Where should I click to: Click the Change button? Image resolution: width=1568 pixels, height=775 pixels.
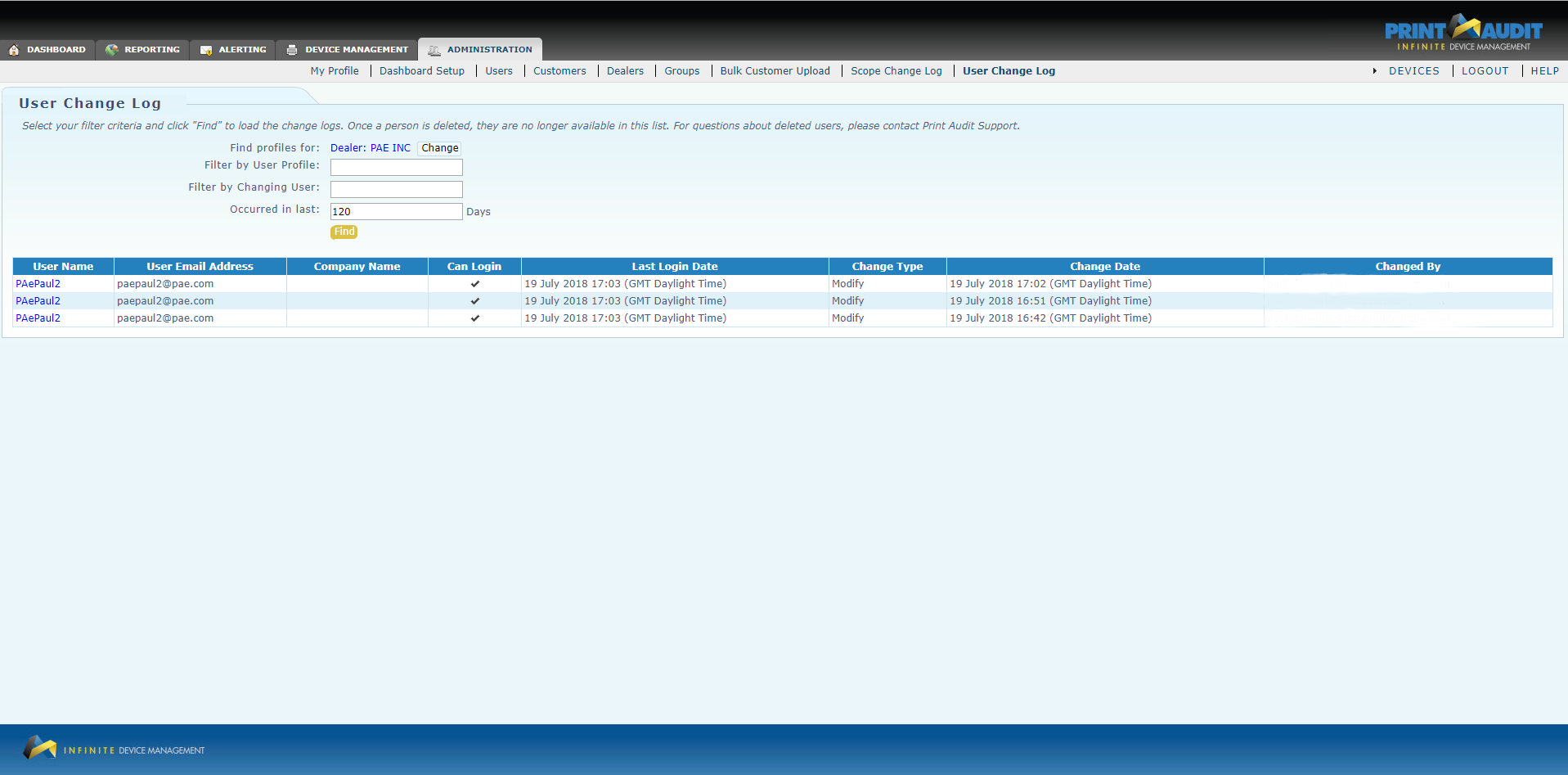440,148
